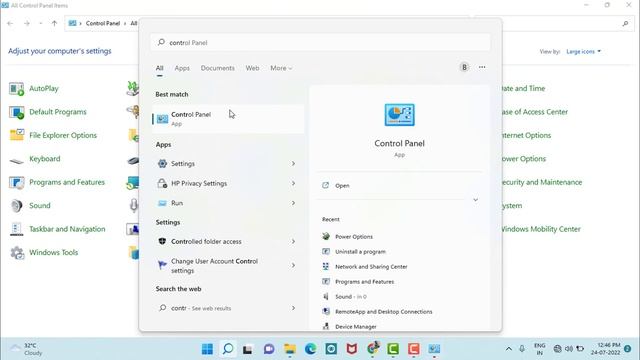Launch File Explorer from the taskbar

tap(290, 349)
